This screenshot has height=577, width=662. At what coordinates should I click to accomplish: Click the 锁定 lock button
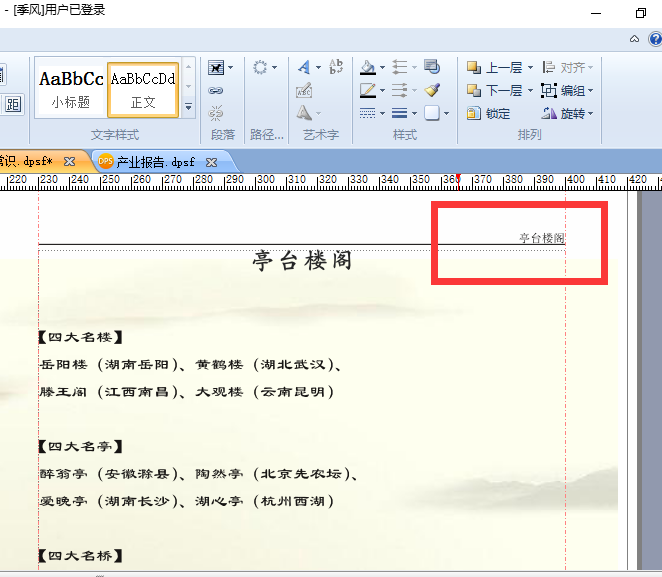pos(488,113)
